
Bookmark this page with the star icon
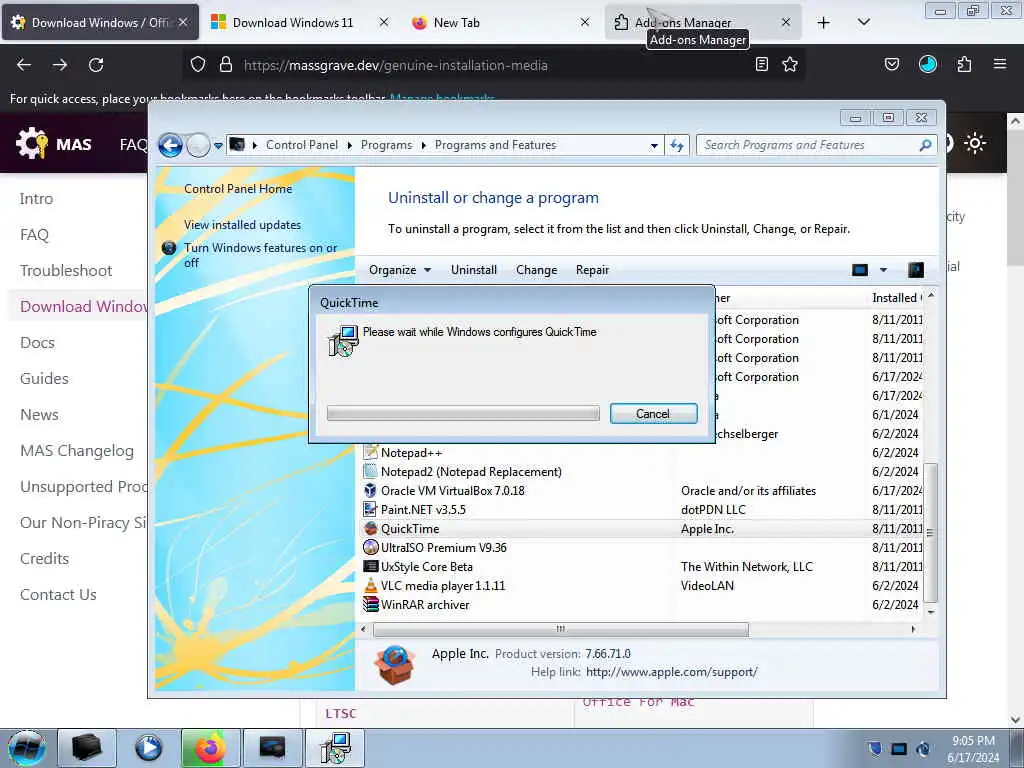point(790,64)
